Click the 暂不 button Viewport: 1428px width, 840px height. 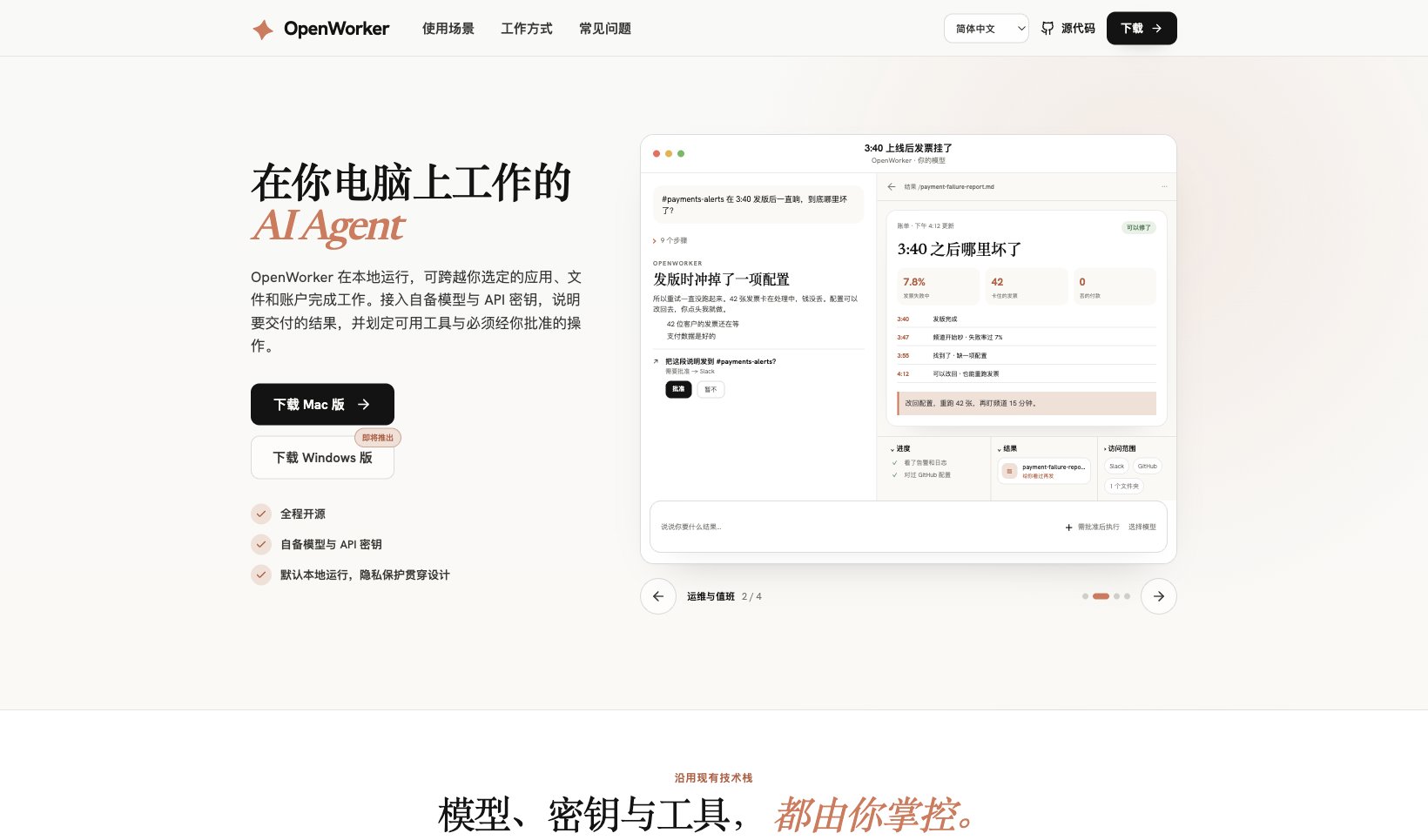[x=711, y=389]
